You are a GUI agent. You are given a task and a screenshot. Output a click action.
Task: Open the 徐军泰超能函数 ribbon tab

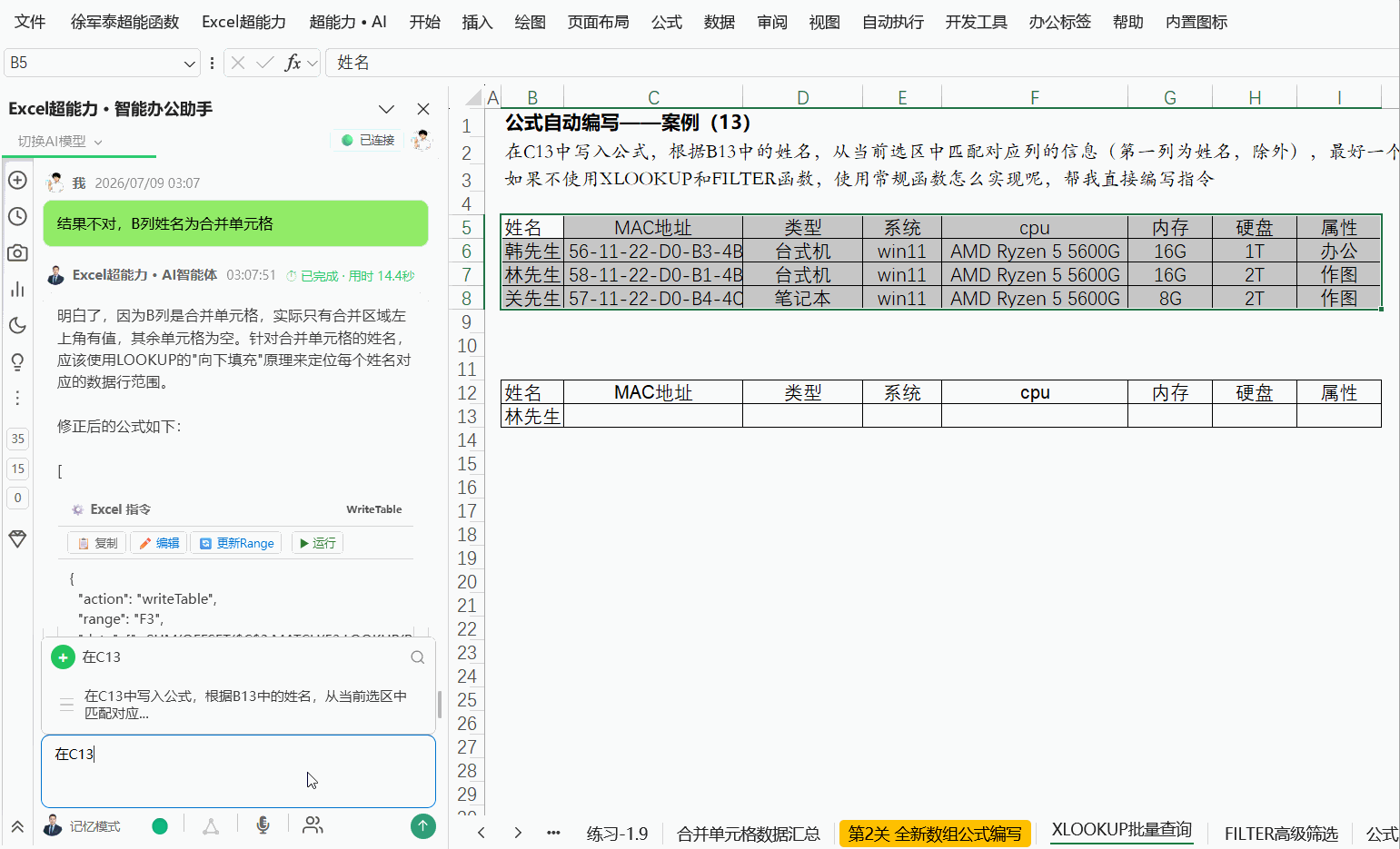[125, 22]
